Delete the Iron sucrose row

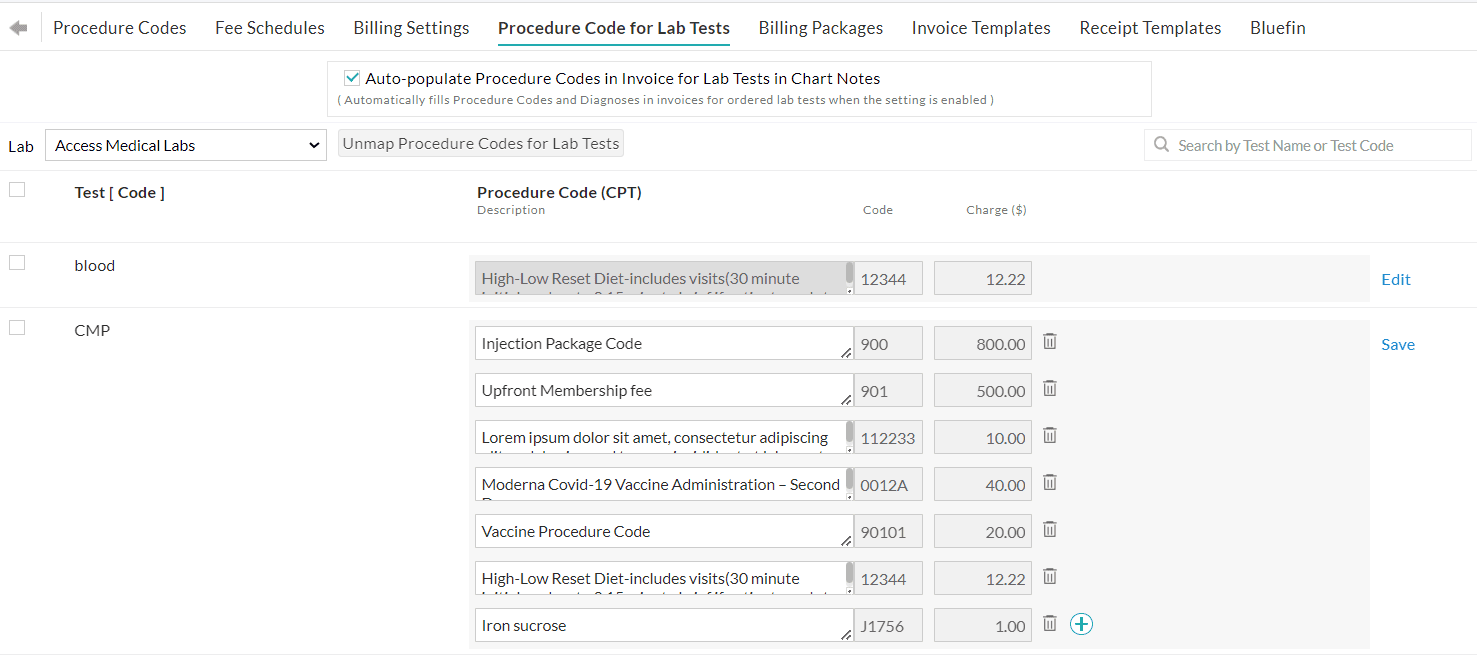click(1049, 622)
